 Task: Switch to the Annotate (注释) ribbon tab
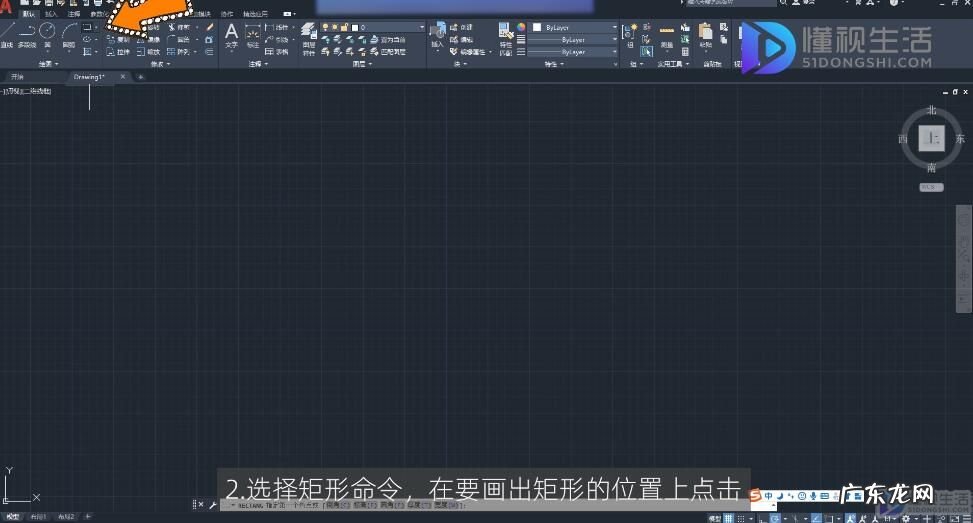point(74,14)
